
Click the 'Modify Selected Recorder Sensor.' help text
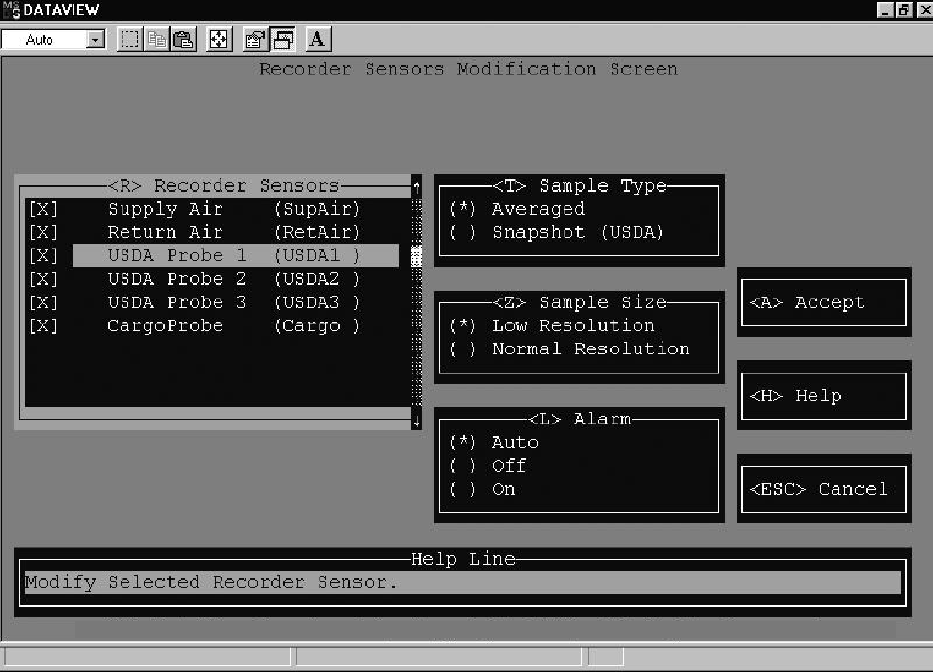pos(211,582)
